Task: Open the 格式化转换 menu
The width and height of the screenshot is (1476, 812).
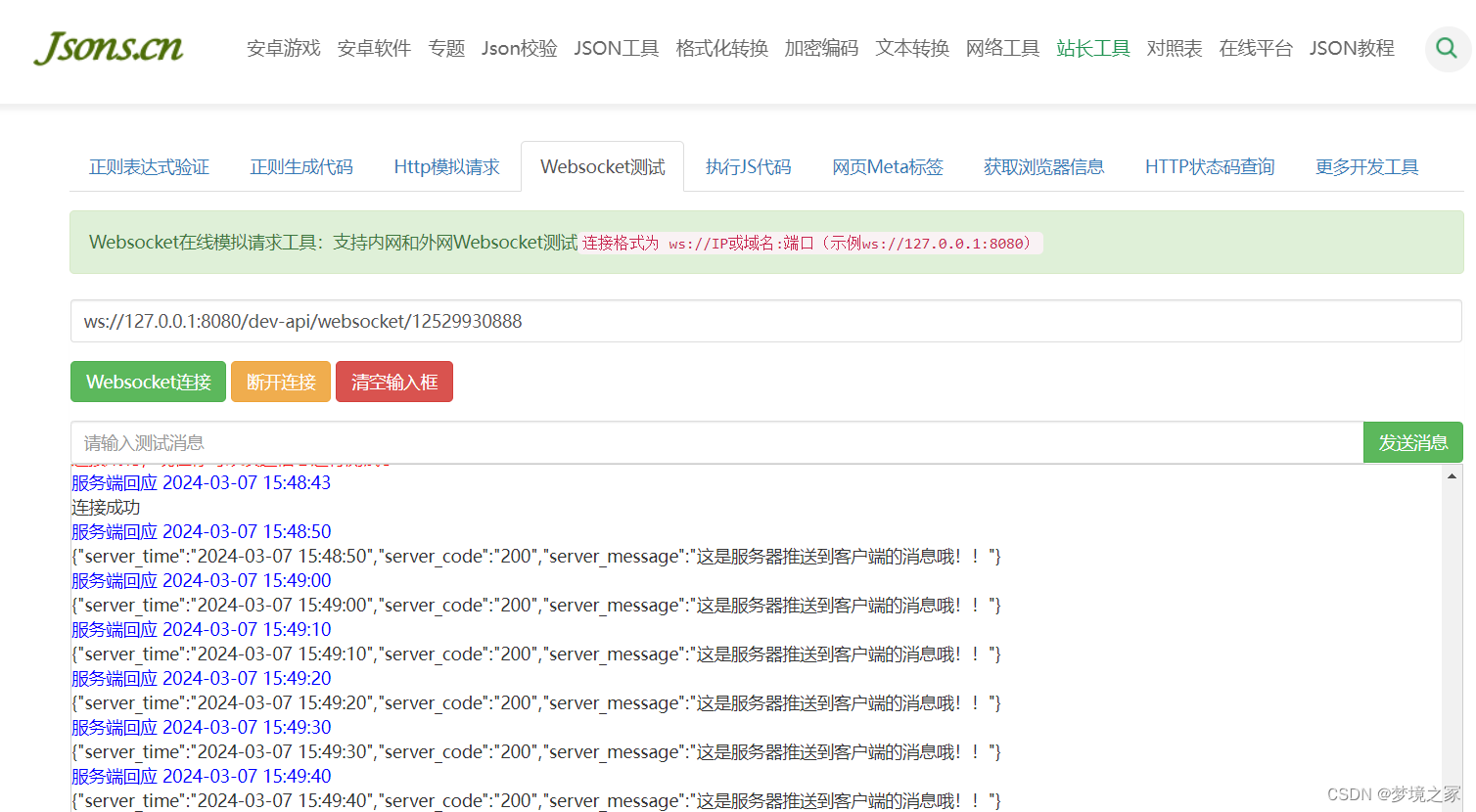Action: [x=722, y=48]
